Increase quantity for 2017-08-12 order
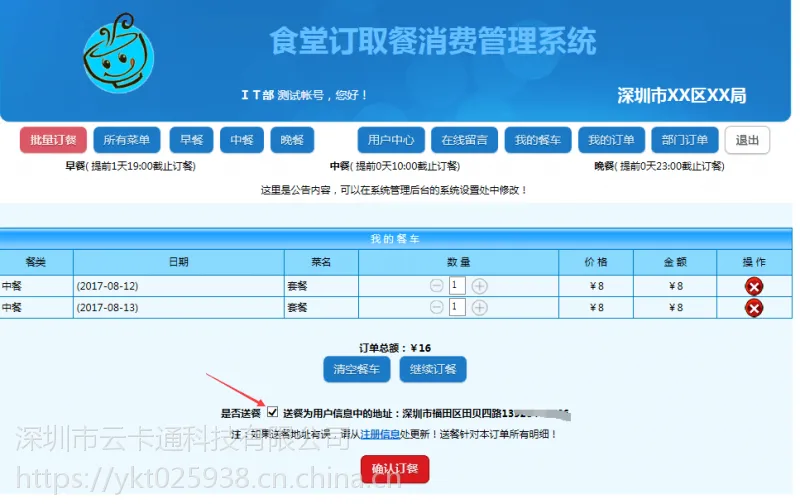 [479, 286]
